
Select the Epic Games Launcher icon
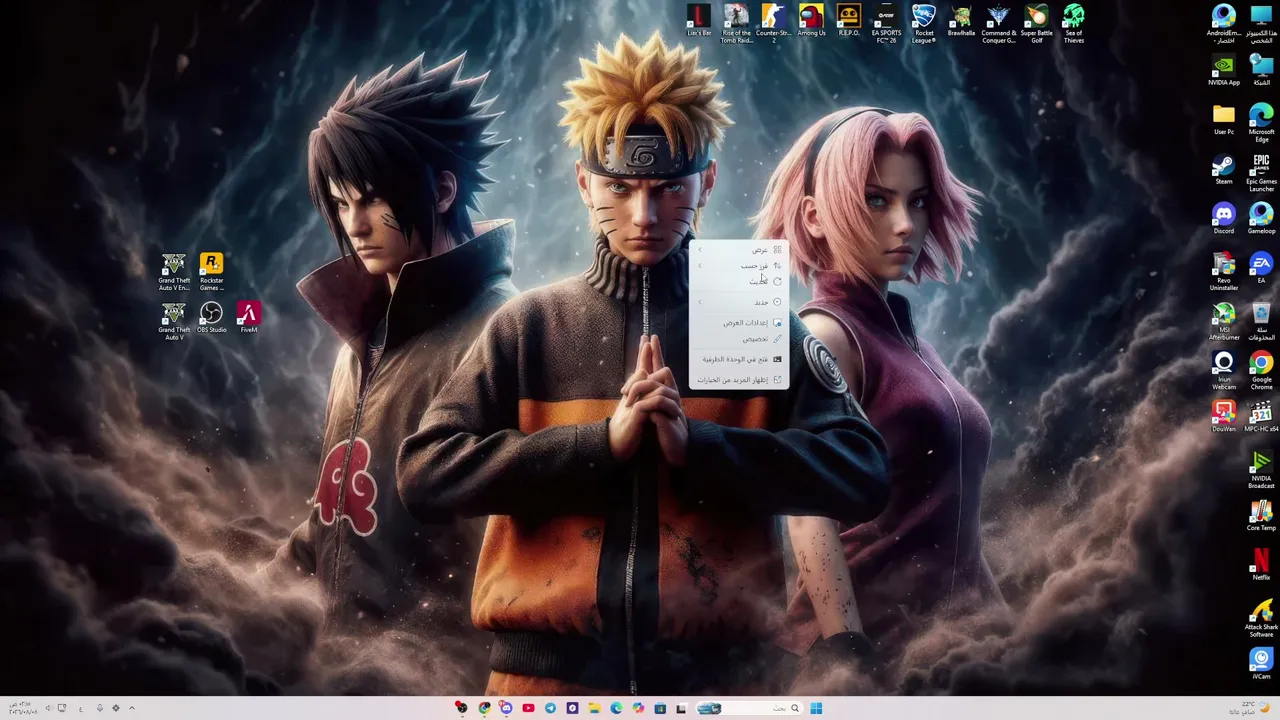(1261, 173)
